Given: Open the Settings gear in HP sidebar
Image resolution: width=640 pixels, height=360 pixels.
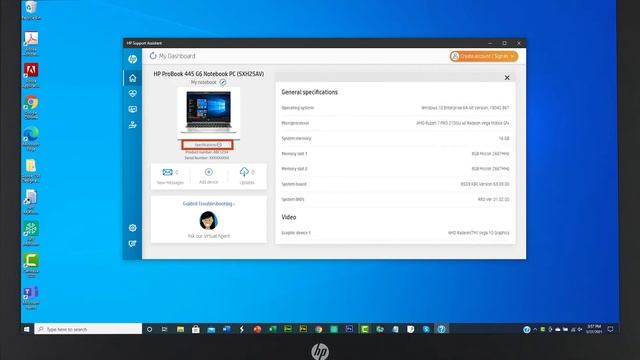Looking at the screenshot, I should point(132,228).
